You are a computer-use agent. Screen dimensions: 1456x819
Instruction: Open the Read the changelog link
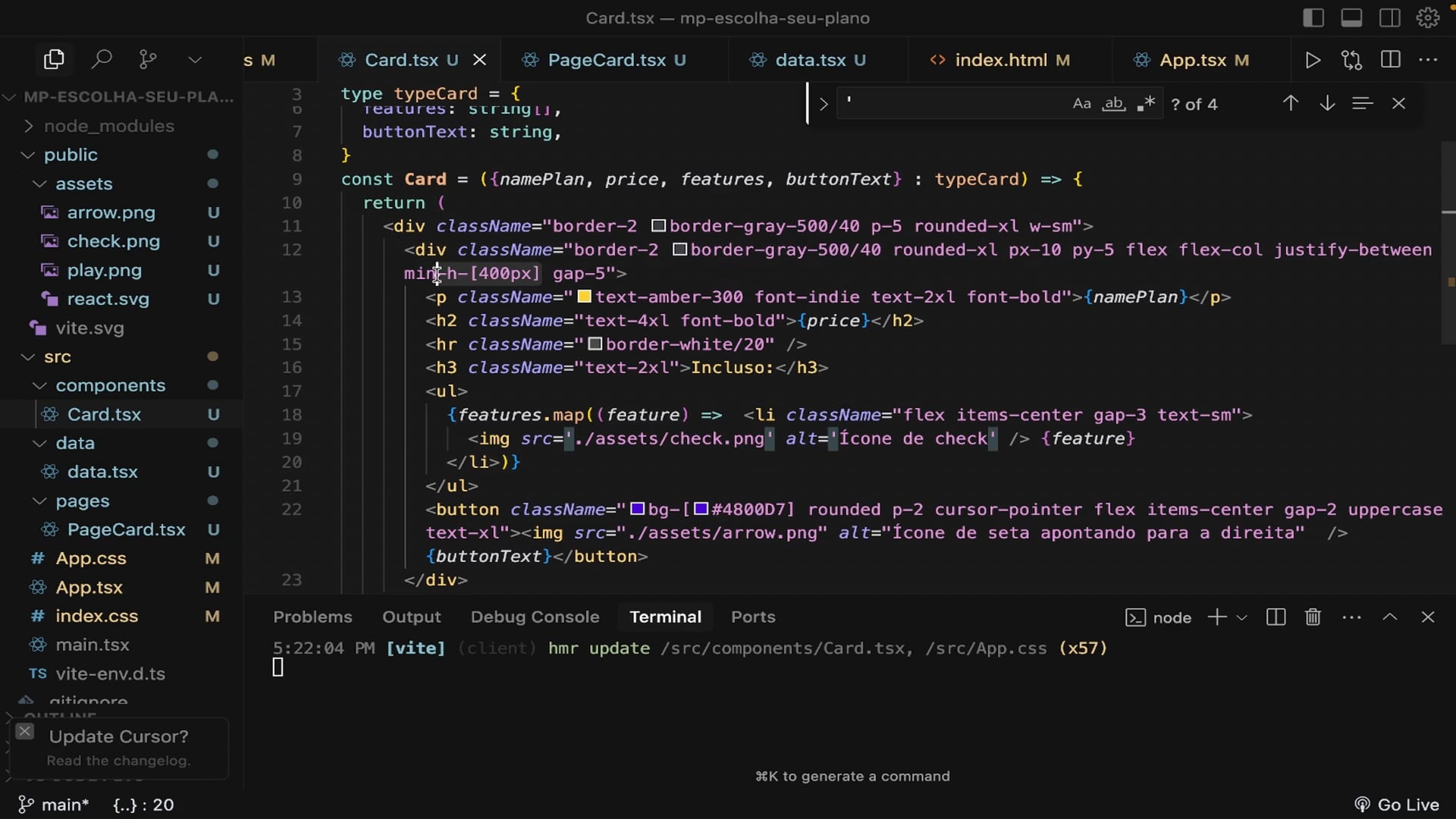coord(118,761)
